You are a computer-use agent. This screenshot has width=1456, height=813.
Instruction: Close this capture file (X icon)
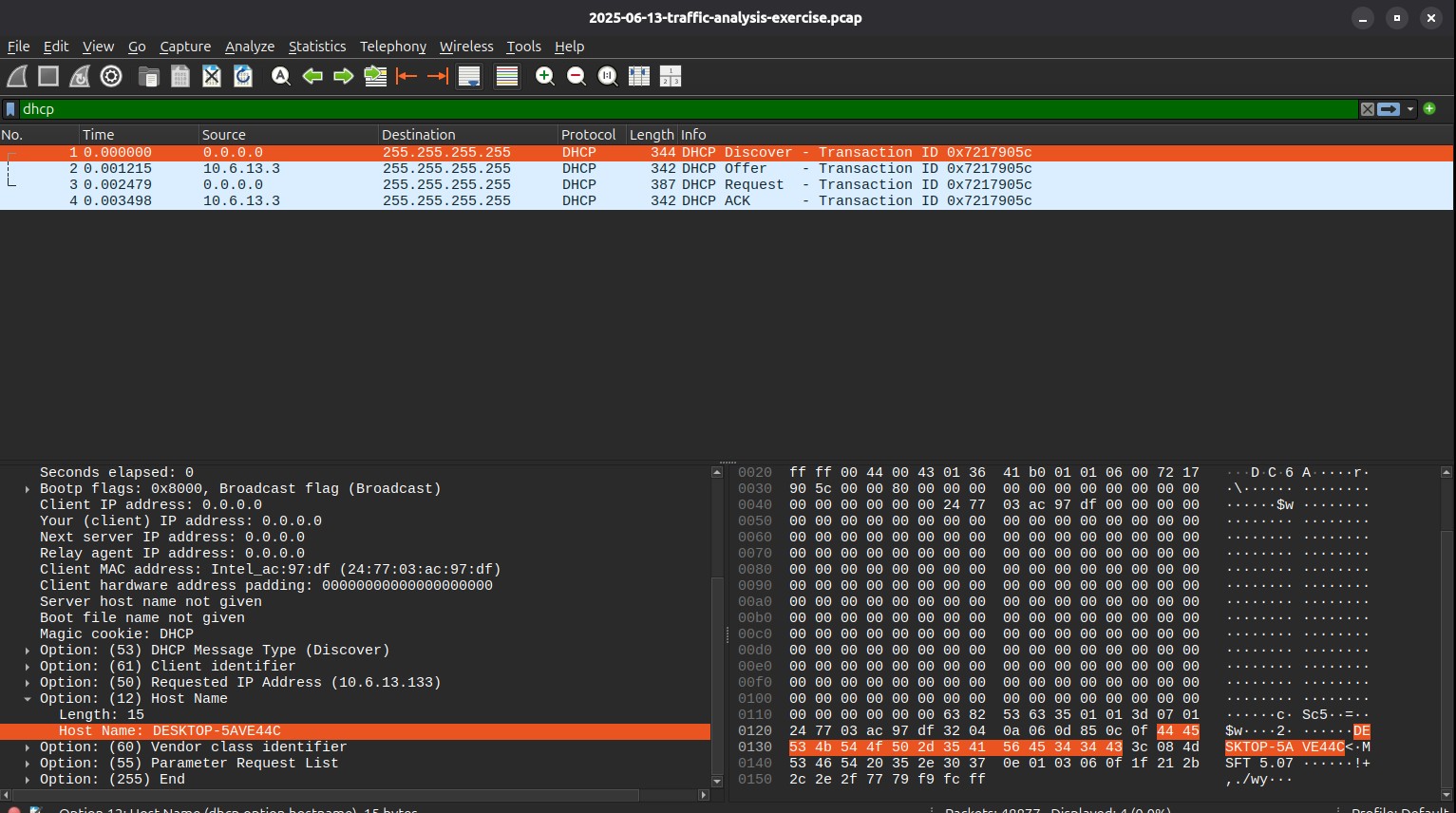pos(212,77)
